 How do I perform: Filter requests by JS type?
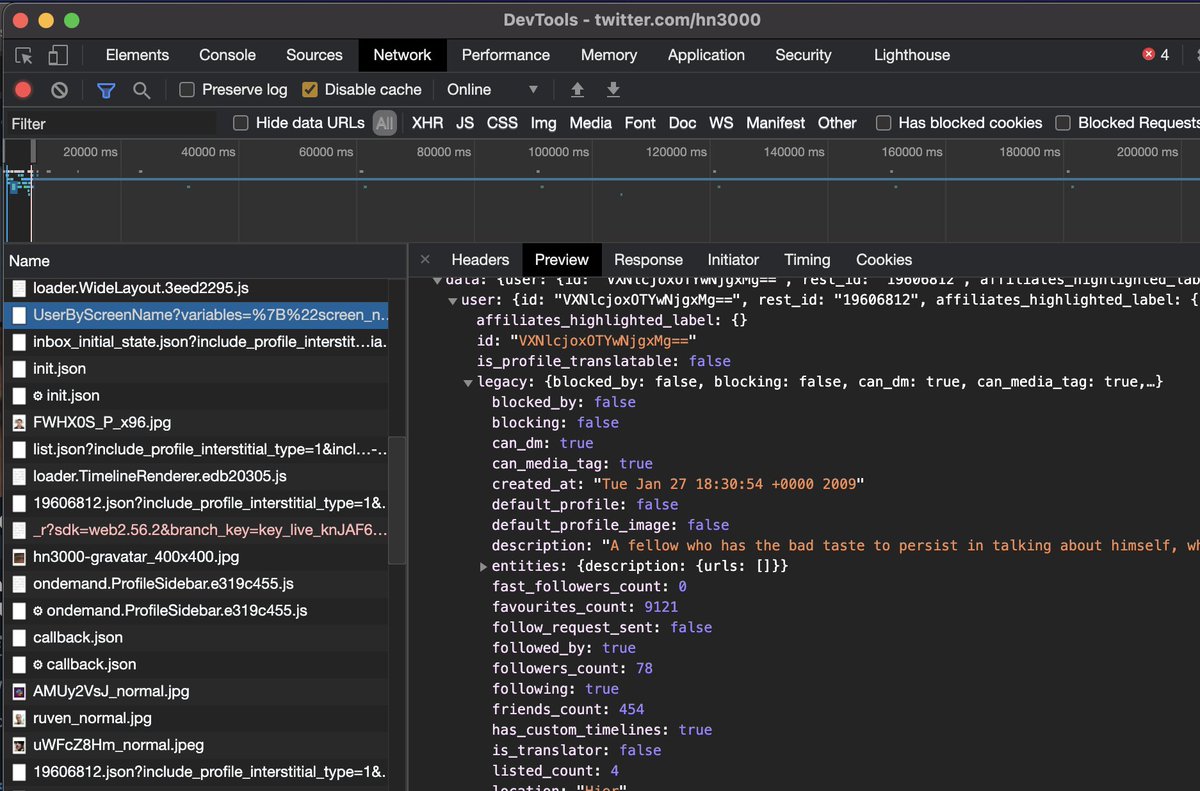pyautogui.click(x=465, y=123)
